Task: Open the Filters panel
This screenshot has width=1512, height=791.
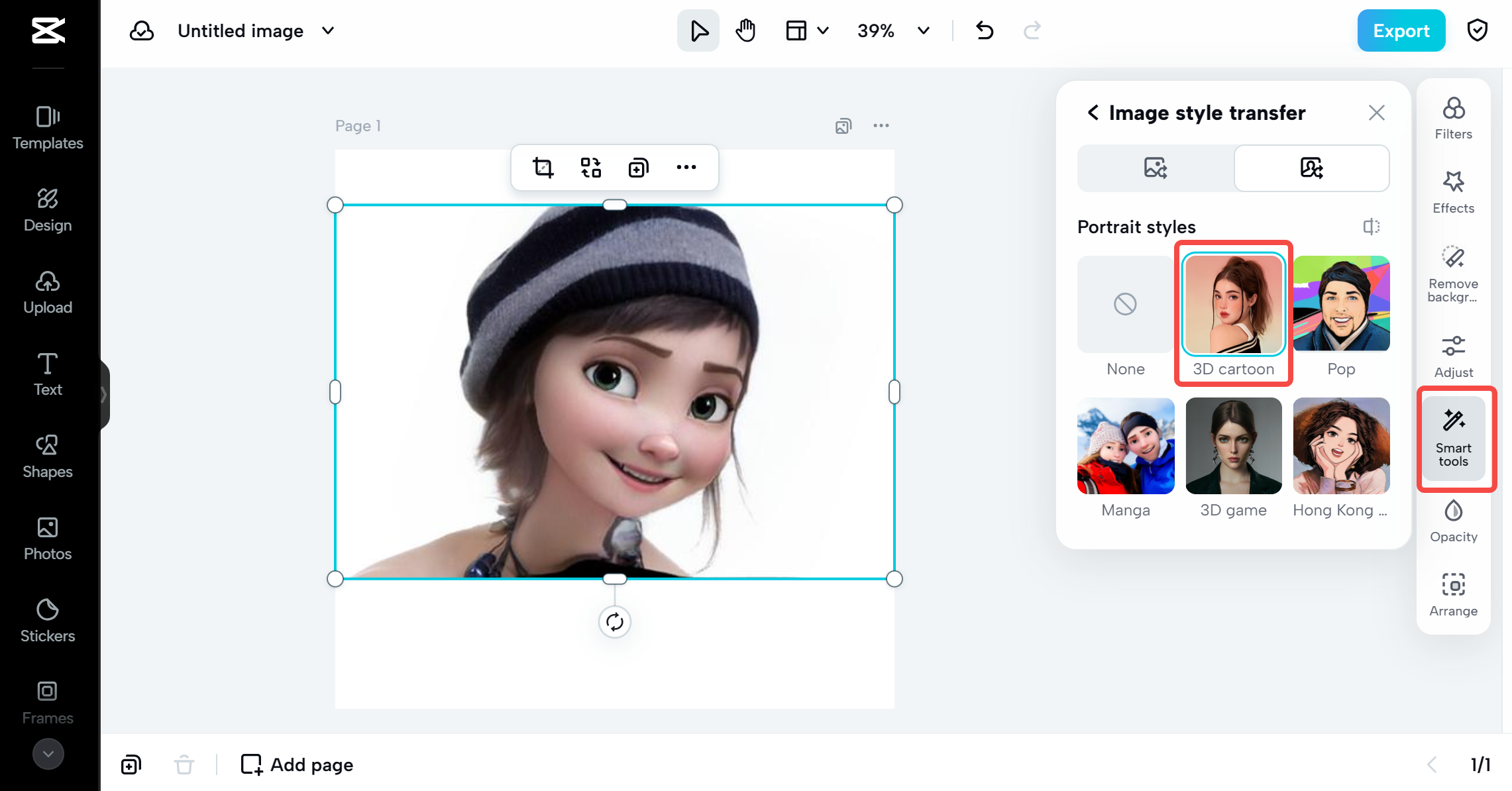Action: 1452,118
